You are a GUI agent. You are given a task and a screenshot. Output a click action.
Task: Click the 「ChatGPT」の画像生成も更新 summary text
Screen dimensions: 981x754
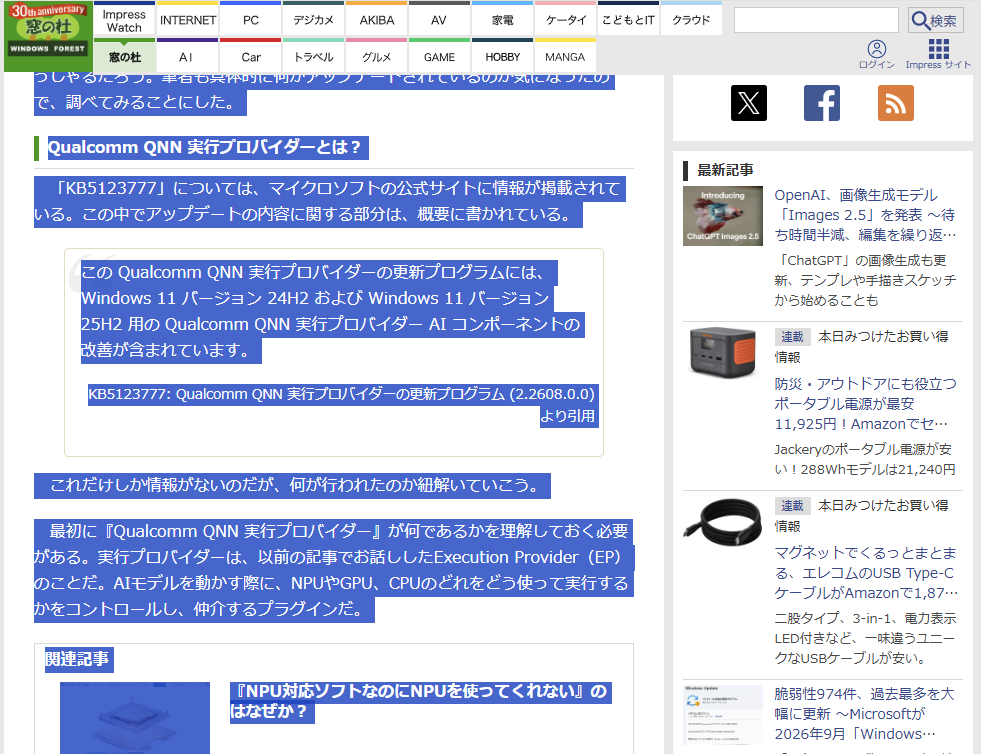point(865,280)
